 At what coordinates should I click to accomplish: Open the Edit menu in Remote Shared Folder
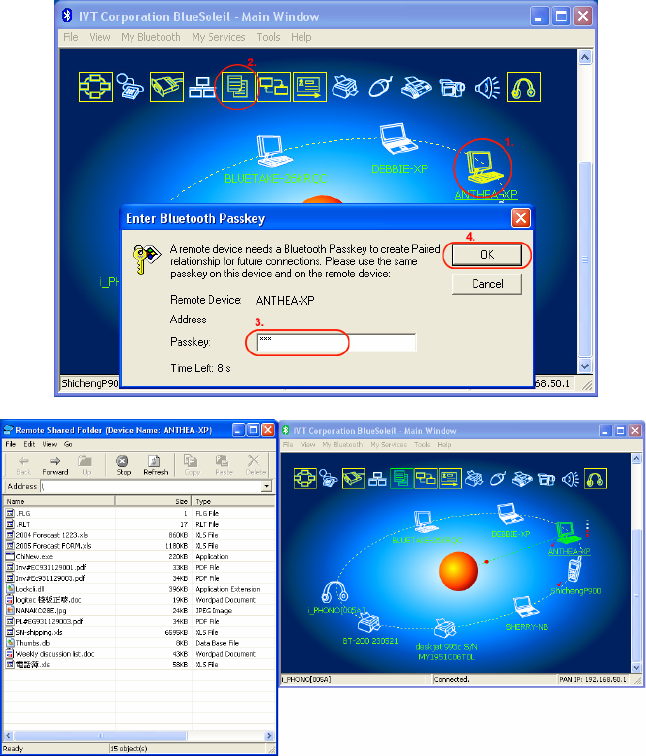click(29, 444)
